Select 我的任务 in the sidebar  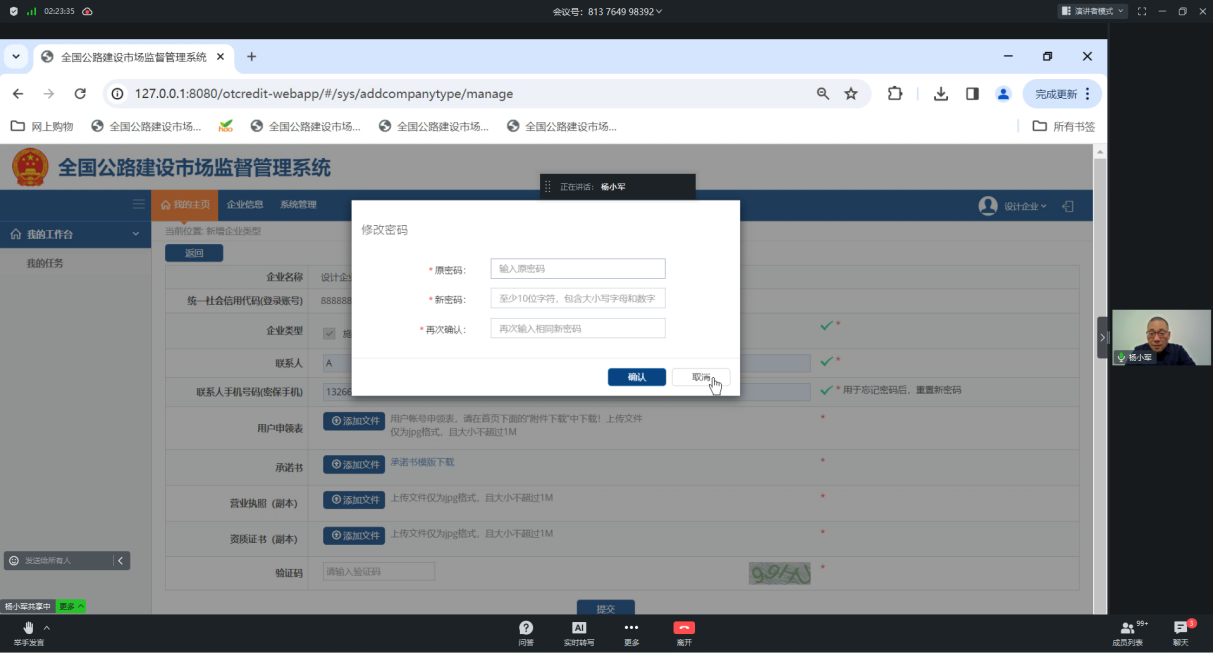click(45, 263)
